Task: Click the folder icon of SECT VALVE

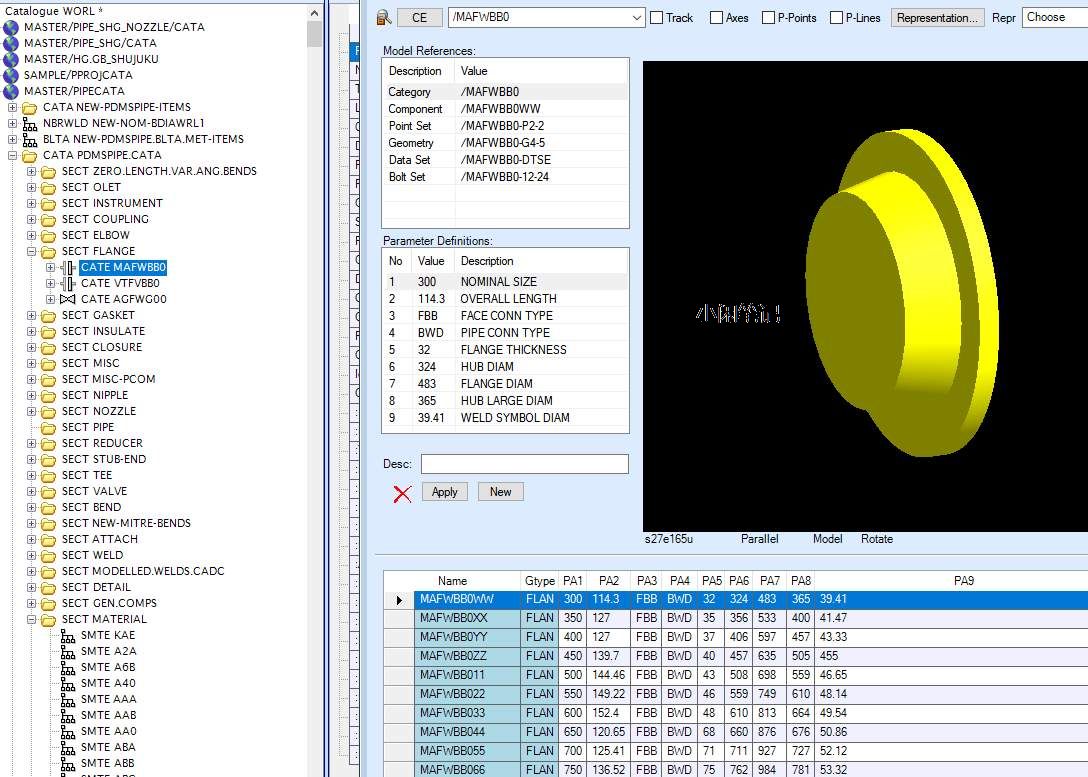Action: coord(48,491)
